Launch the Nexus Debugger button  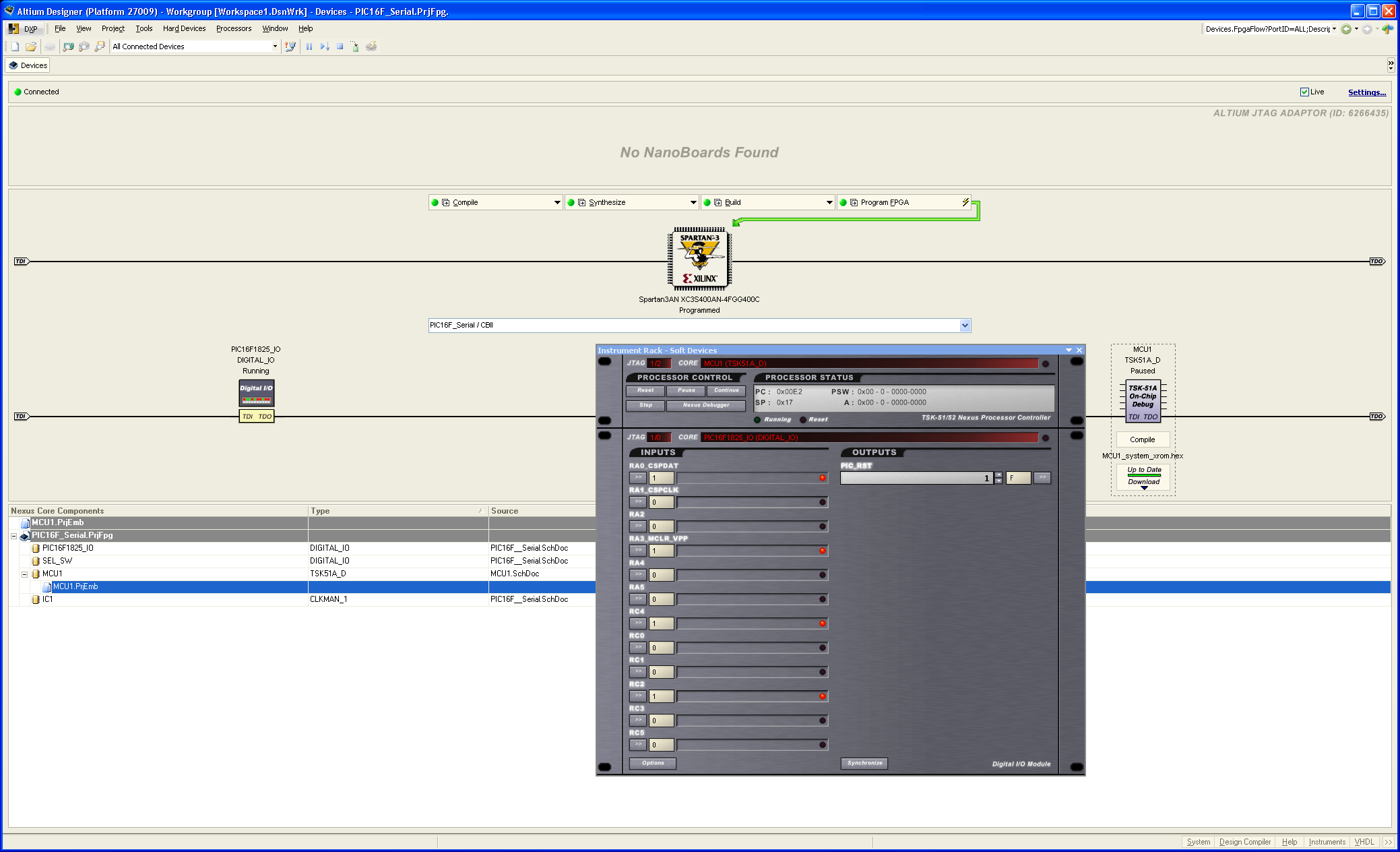706,405
